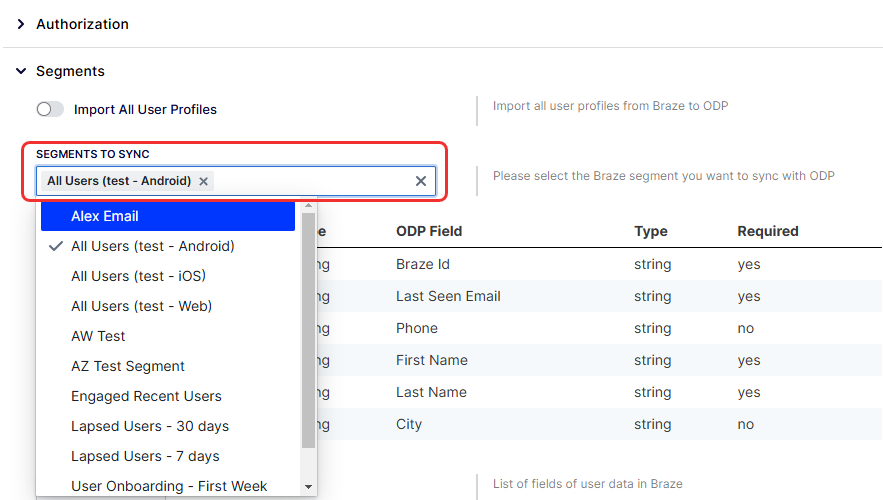Click the dropdown scrollbar down arrow

[x=308, y=487]
